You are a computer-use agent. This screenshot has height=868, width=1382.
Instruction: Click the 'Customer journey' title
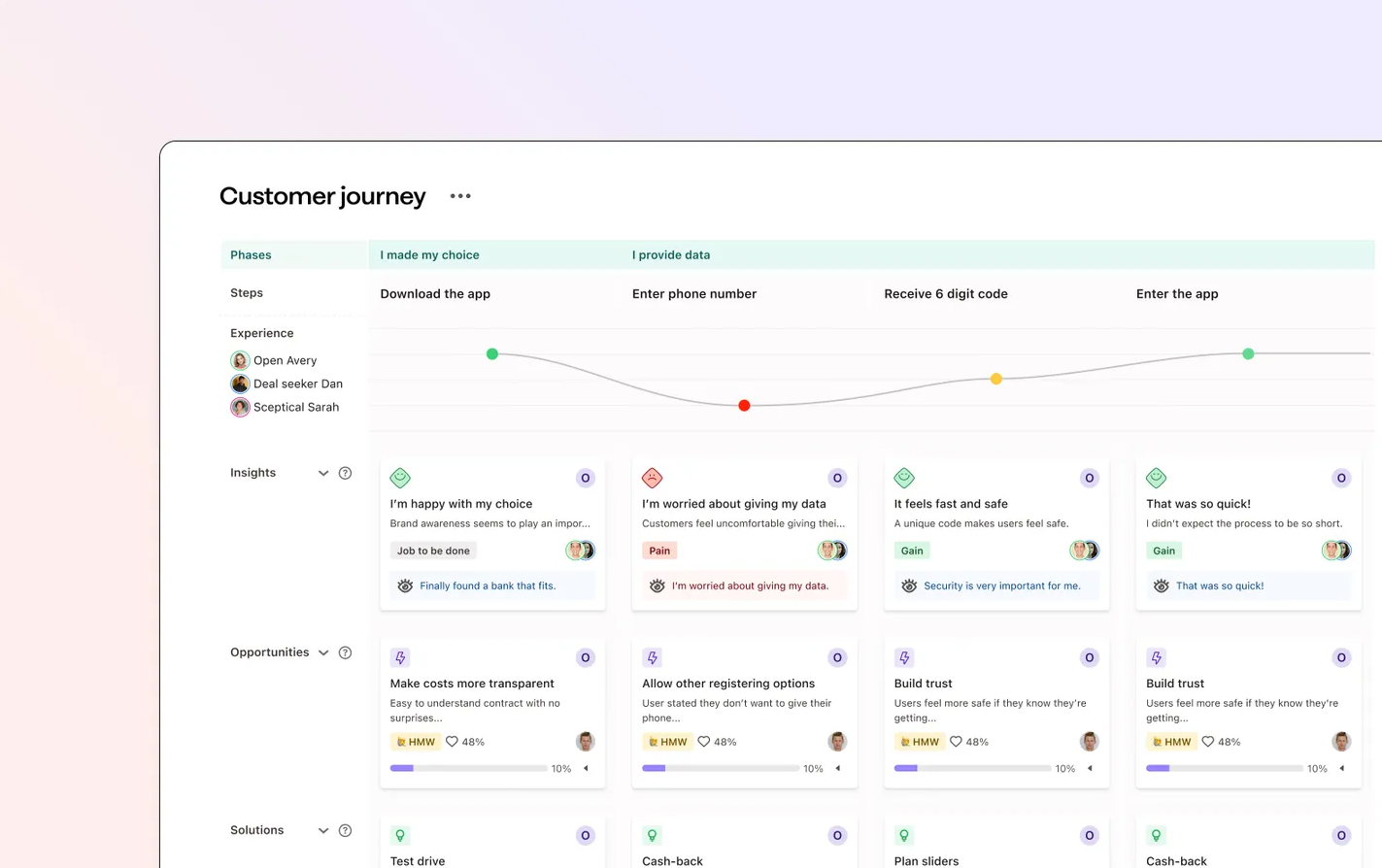[322, 196]
